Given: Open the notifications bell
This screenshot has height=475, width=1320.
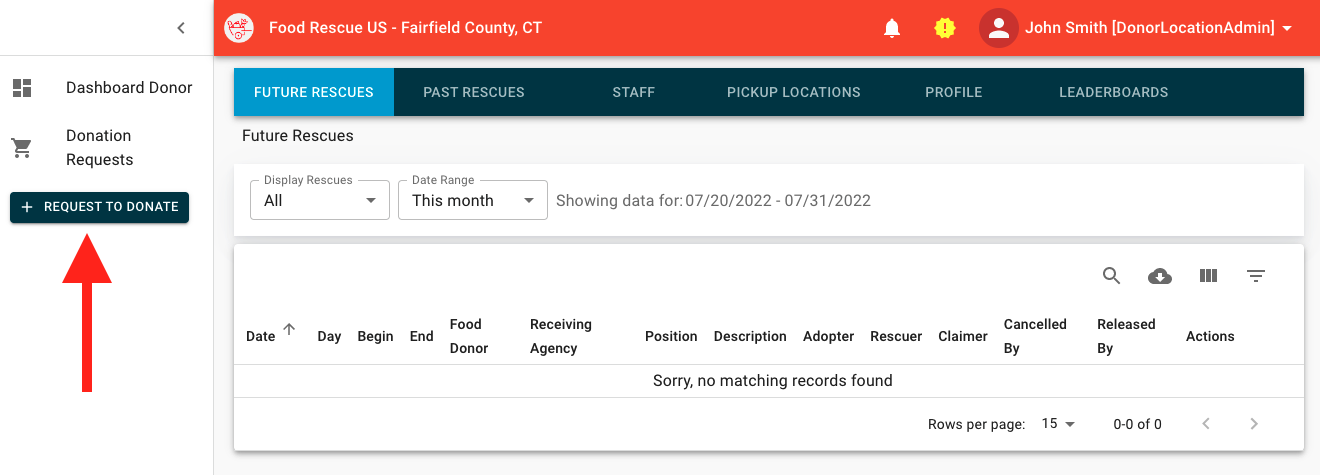Looking at the screenshot, I should 892,28.
